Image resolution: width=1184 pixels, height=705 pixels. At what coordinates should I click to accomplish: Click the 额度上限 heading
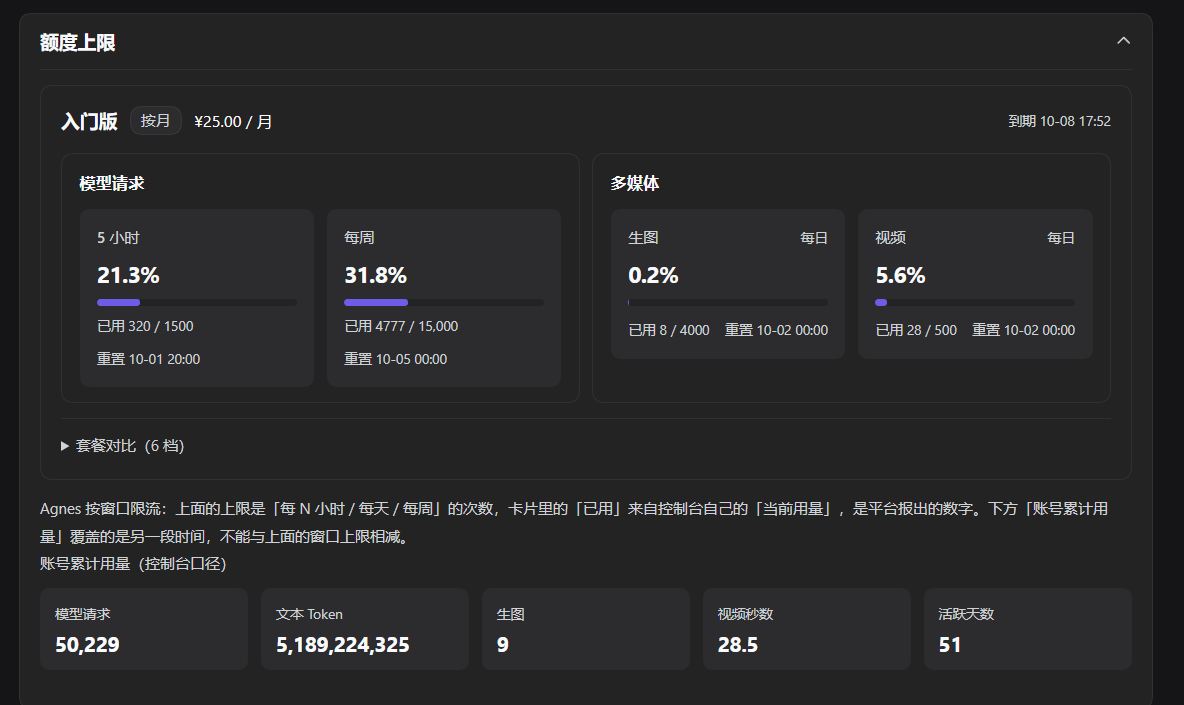(x=78, y=43)
